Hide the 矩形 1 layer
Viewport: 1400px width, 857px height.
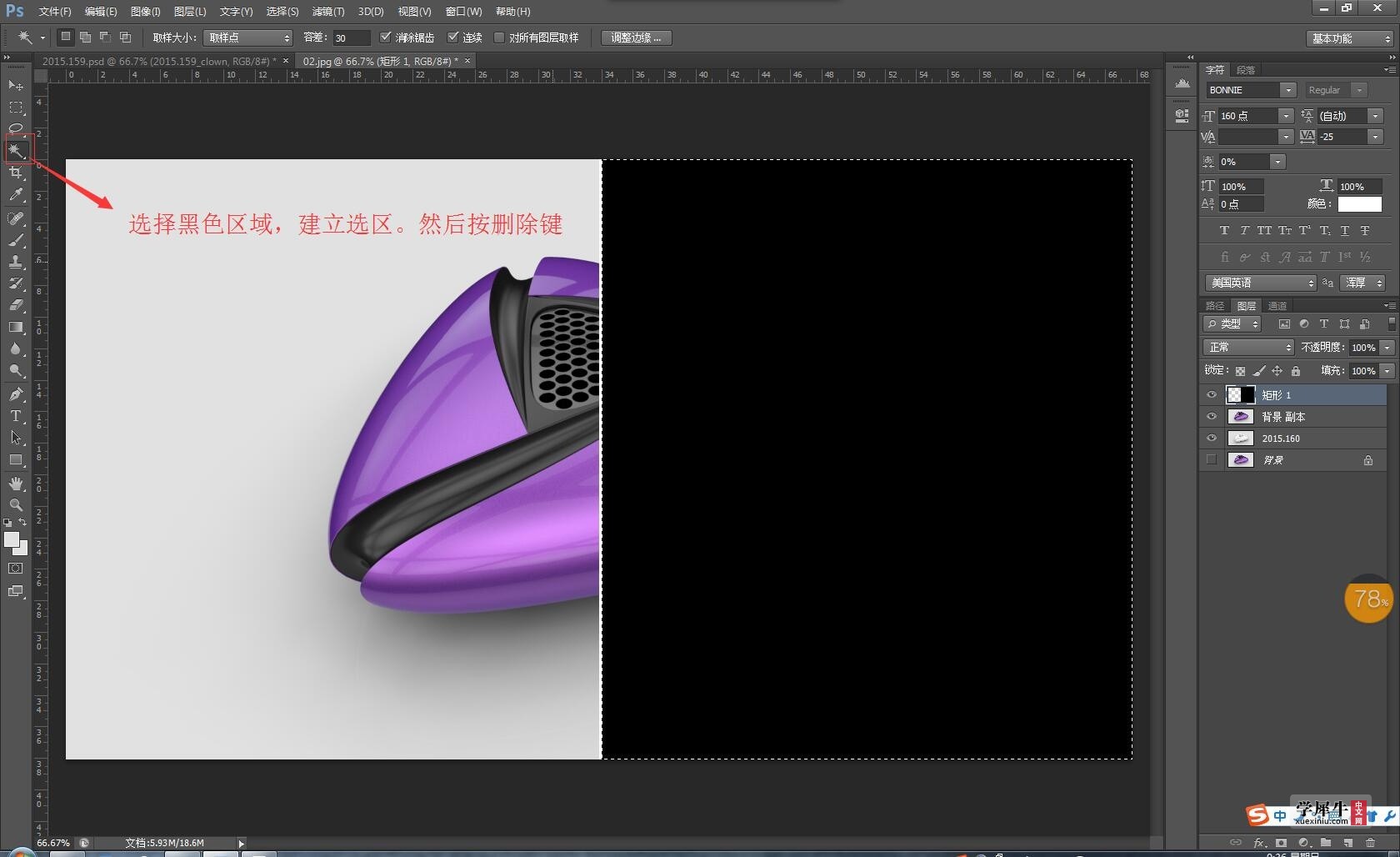[x=1212, y=395]
